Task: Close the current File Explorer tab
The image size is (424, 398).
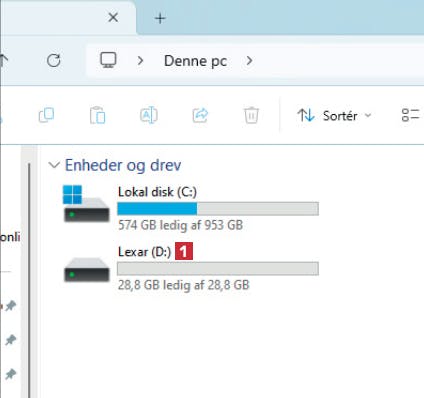Action: [113, 17]
